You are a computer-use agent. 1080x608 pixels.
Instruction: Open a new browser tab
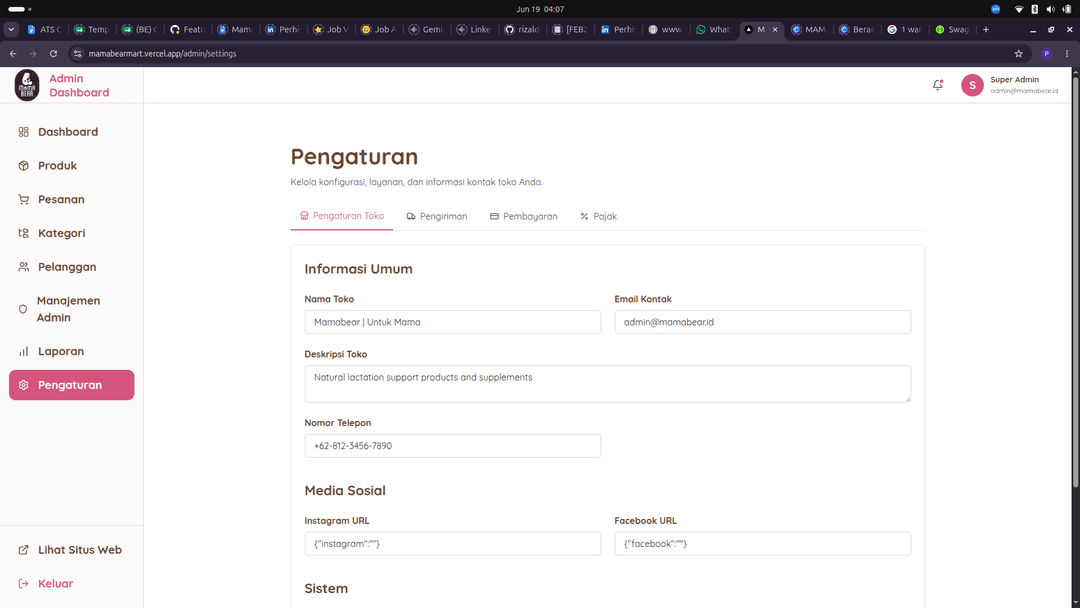(x=986, y=30)
